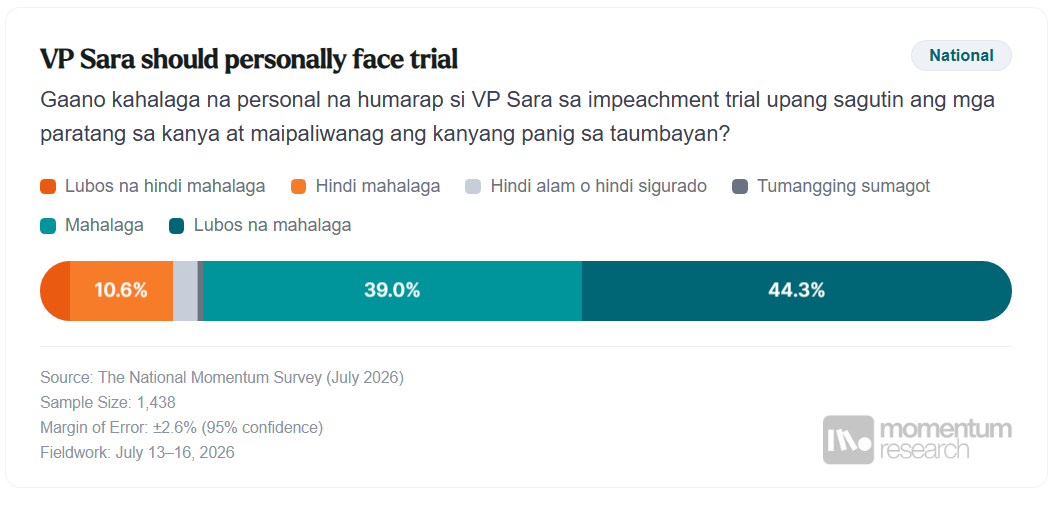Toggle Lubos na hindi mahalaga legend swatch

point(48,187)
